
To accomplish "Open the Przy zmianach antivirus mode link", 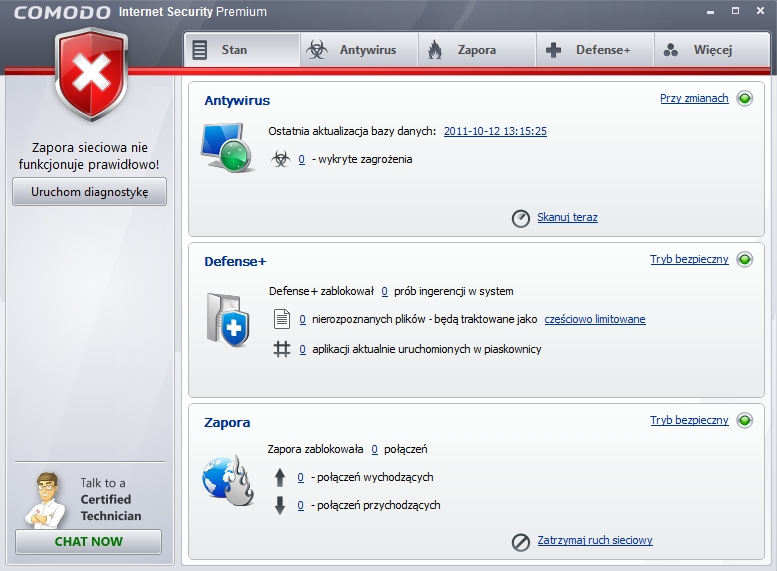I will point(694,98).
